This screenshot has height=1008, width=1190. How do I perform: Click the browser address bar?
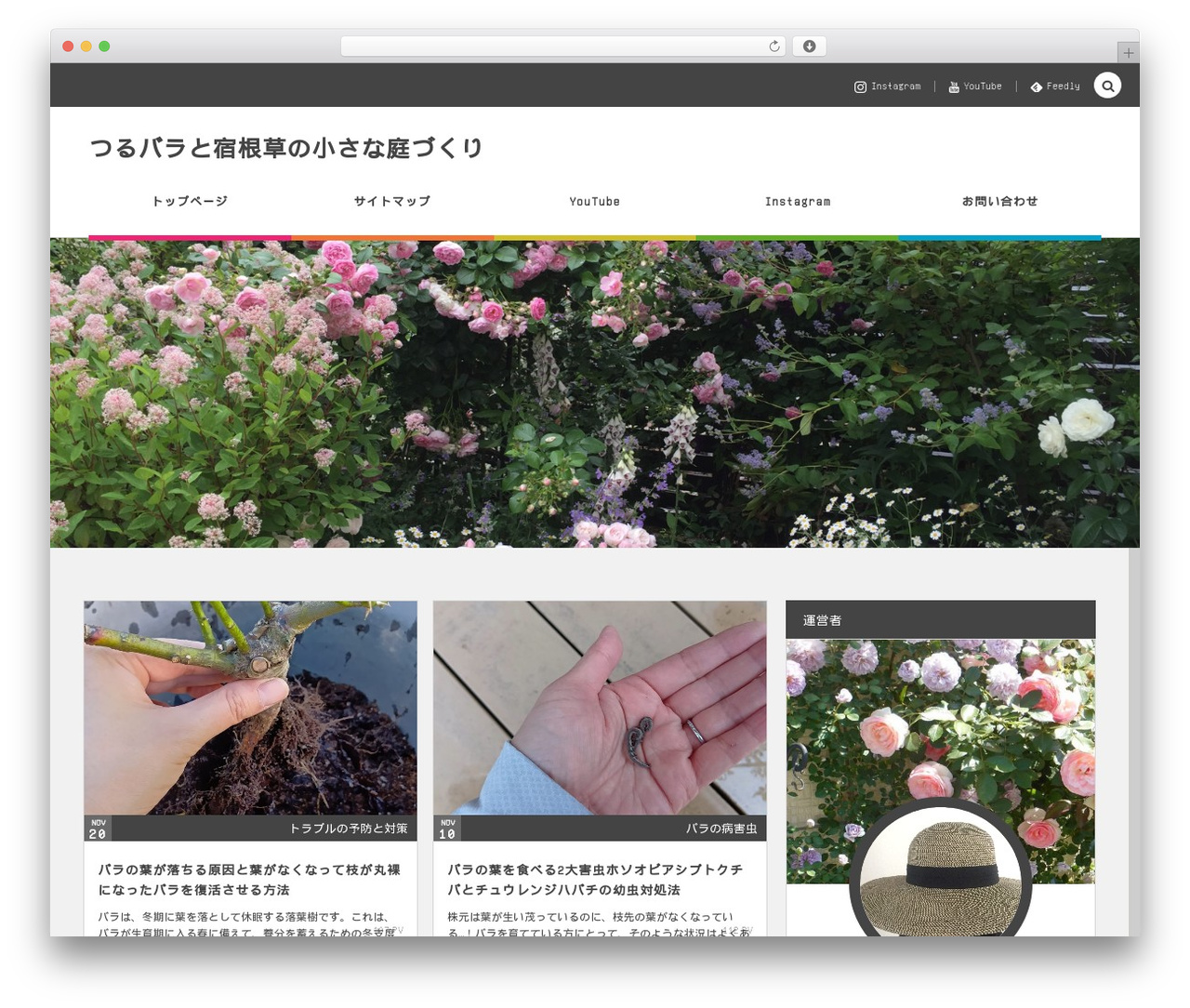(x=562, y=46)
